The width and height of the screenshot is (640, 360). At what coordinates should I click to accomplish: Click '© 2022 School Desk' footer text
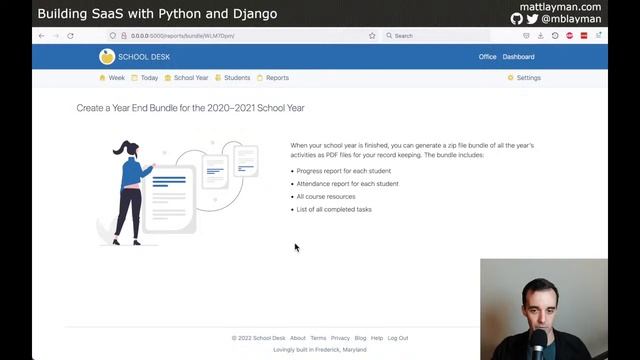(258, 338)
